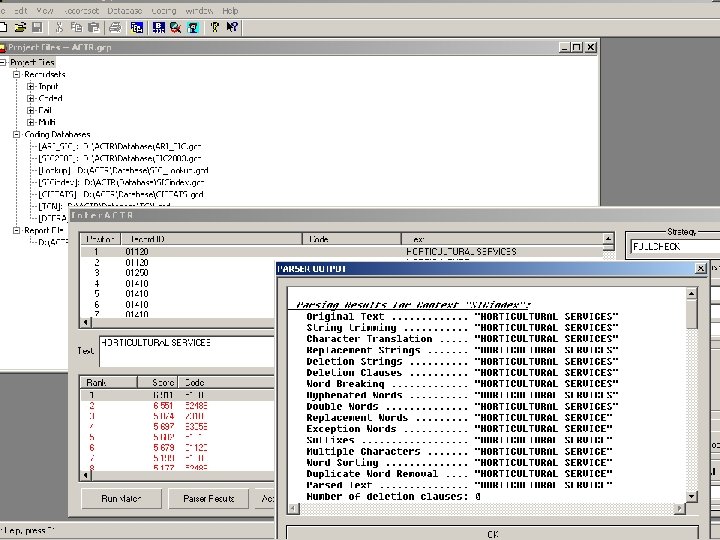Click the scroll-left arrow under the rank table

coord(86,476)
